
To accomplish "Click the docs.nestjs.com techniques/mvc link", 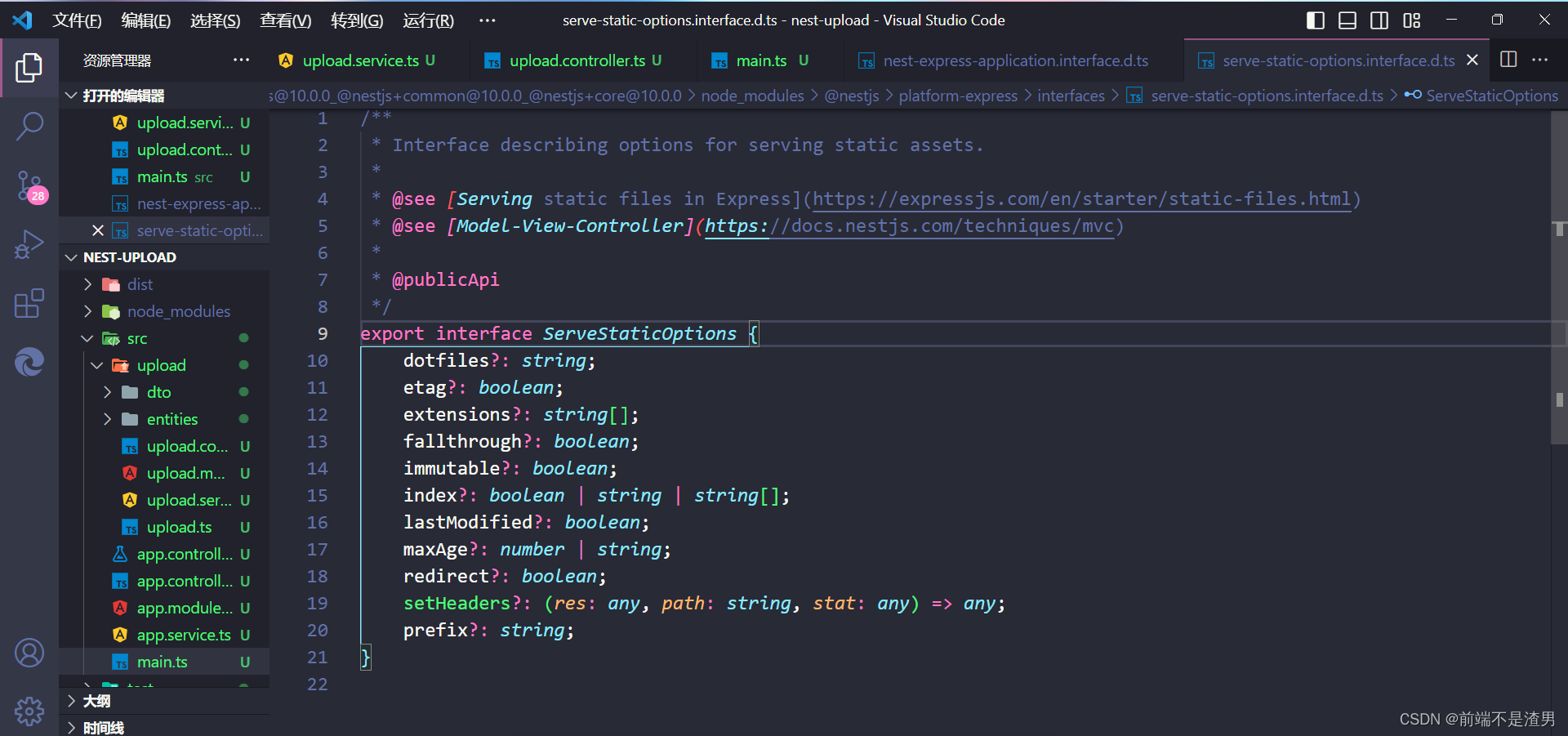I will coord(910,225).
